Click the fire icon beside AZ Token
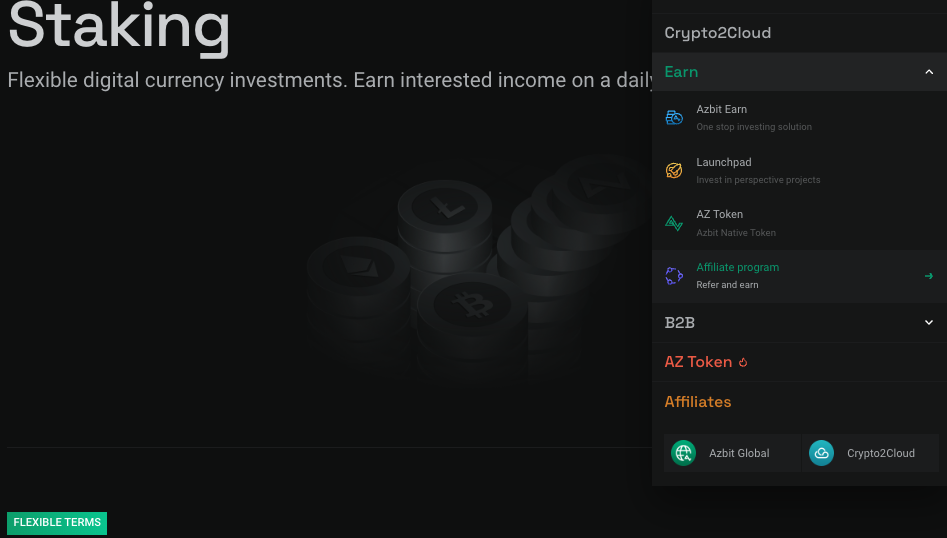Image resolution: width=947 pixels, height=538 pixels. pyautogui.click(x=743, y=363)
